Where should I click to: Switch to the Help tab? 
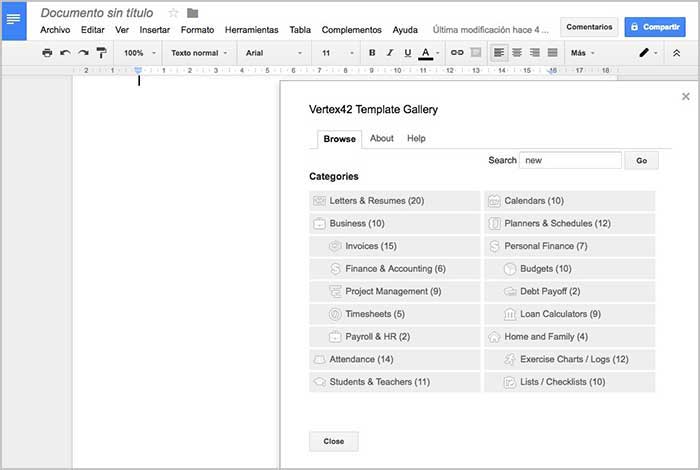click(416, 138)
